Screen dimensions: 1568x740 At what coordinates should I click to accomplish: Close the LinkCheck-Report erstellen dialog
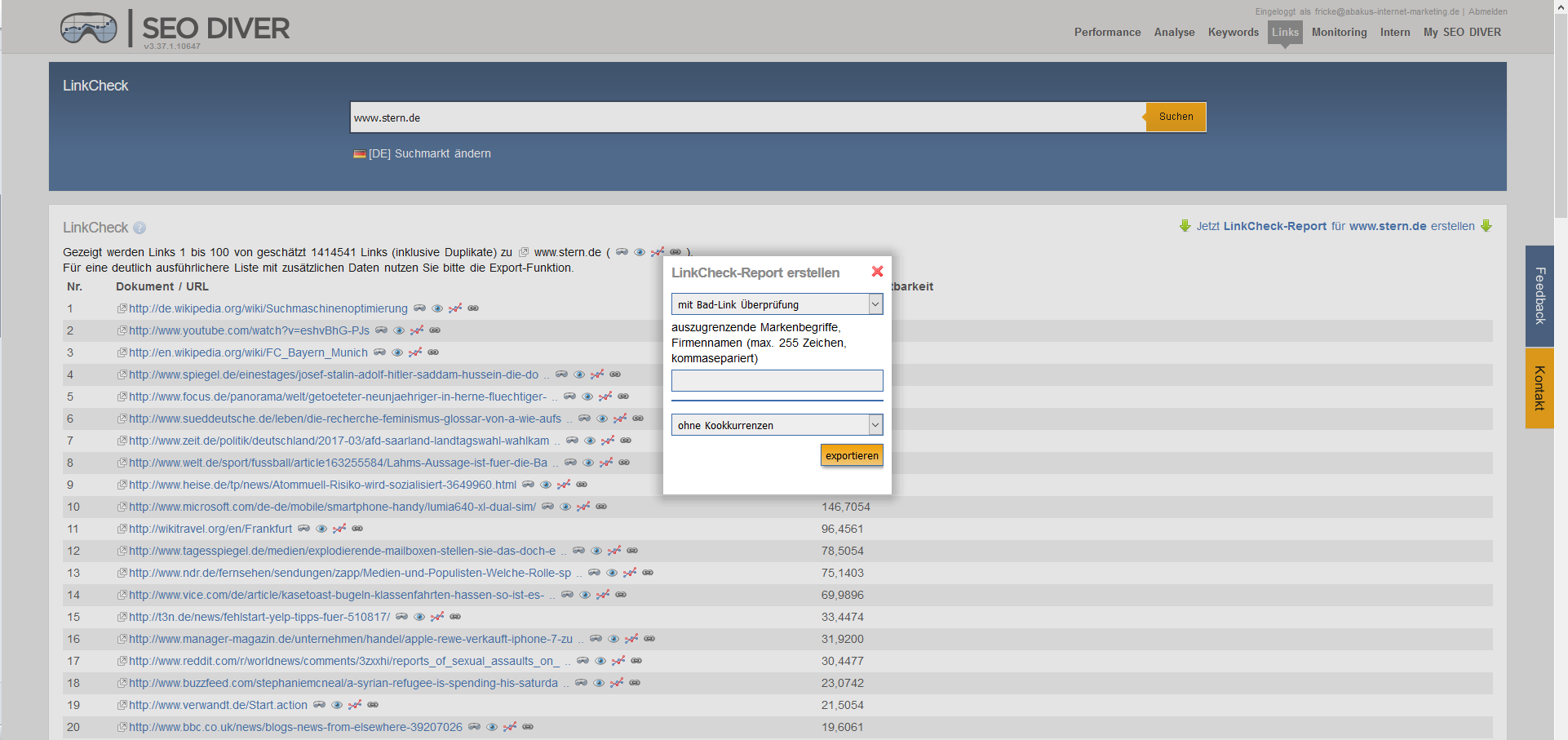877,271
